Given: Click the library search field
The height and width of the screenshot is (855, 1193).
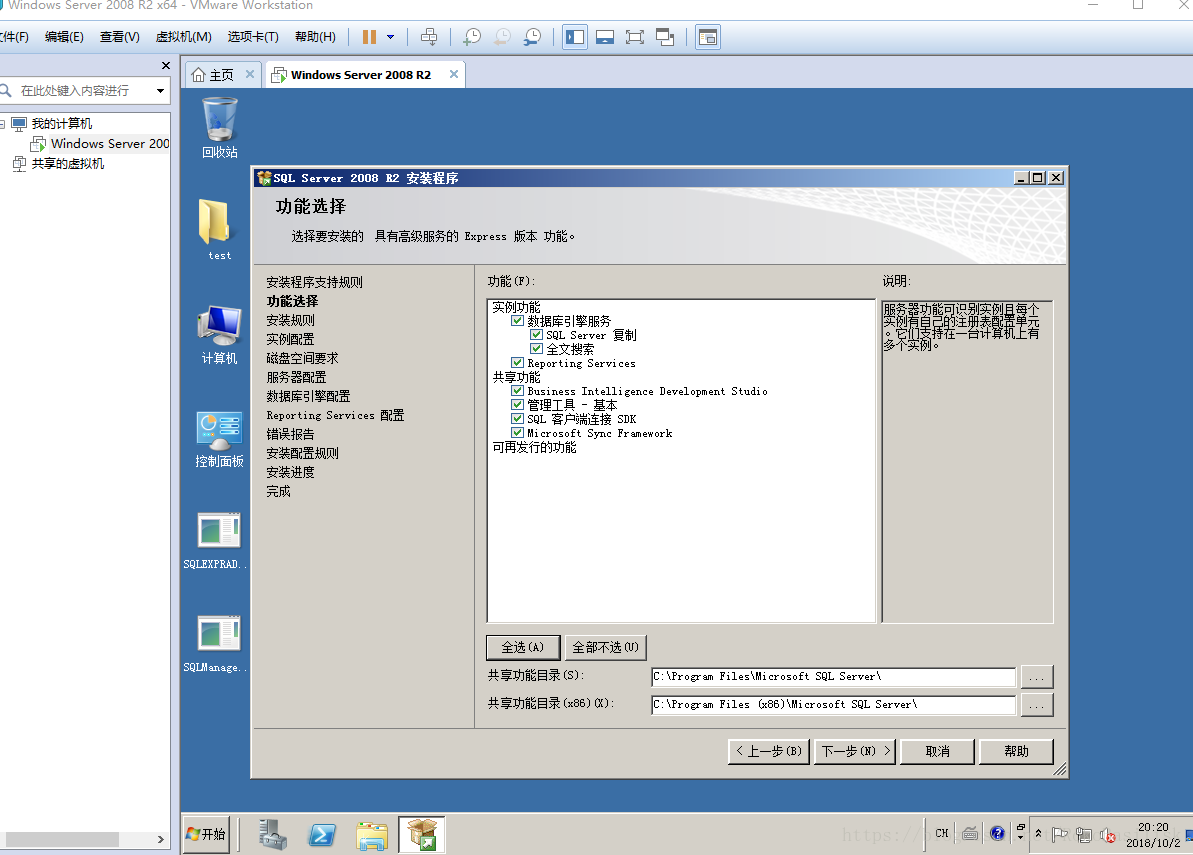Looking at the screenshot, I should 76,91.
